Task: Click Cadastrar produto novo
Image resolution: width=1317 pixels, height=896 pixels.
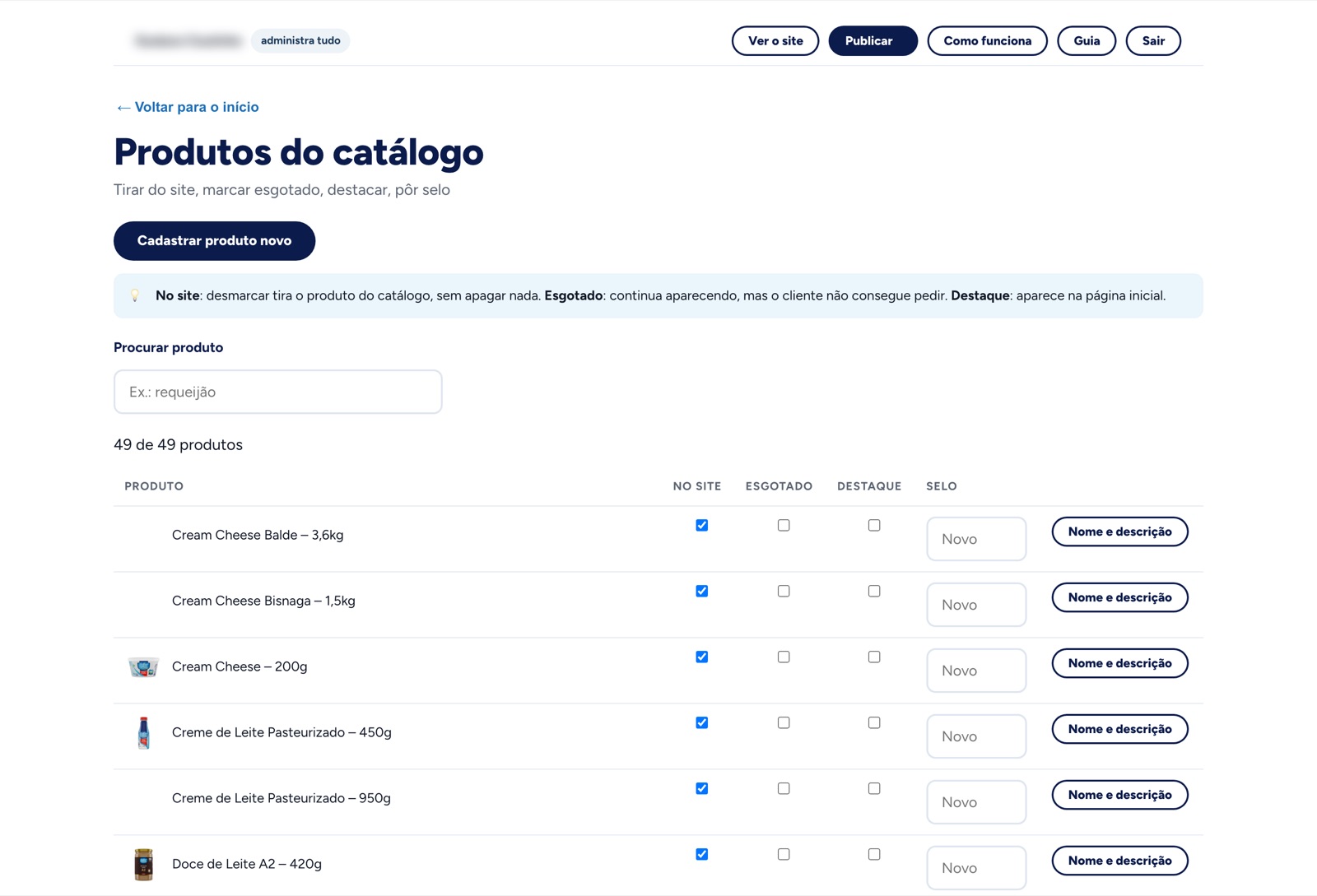Action: 214,241
